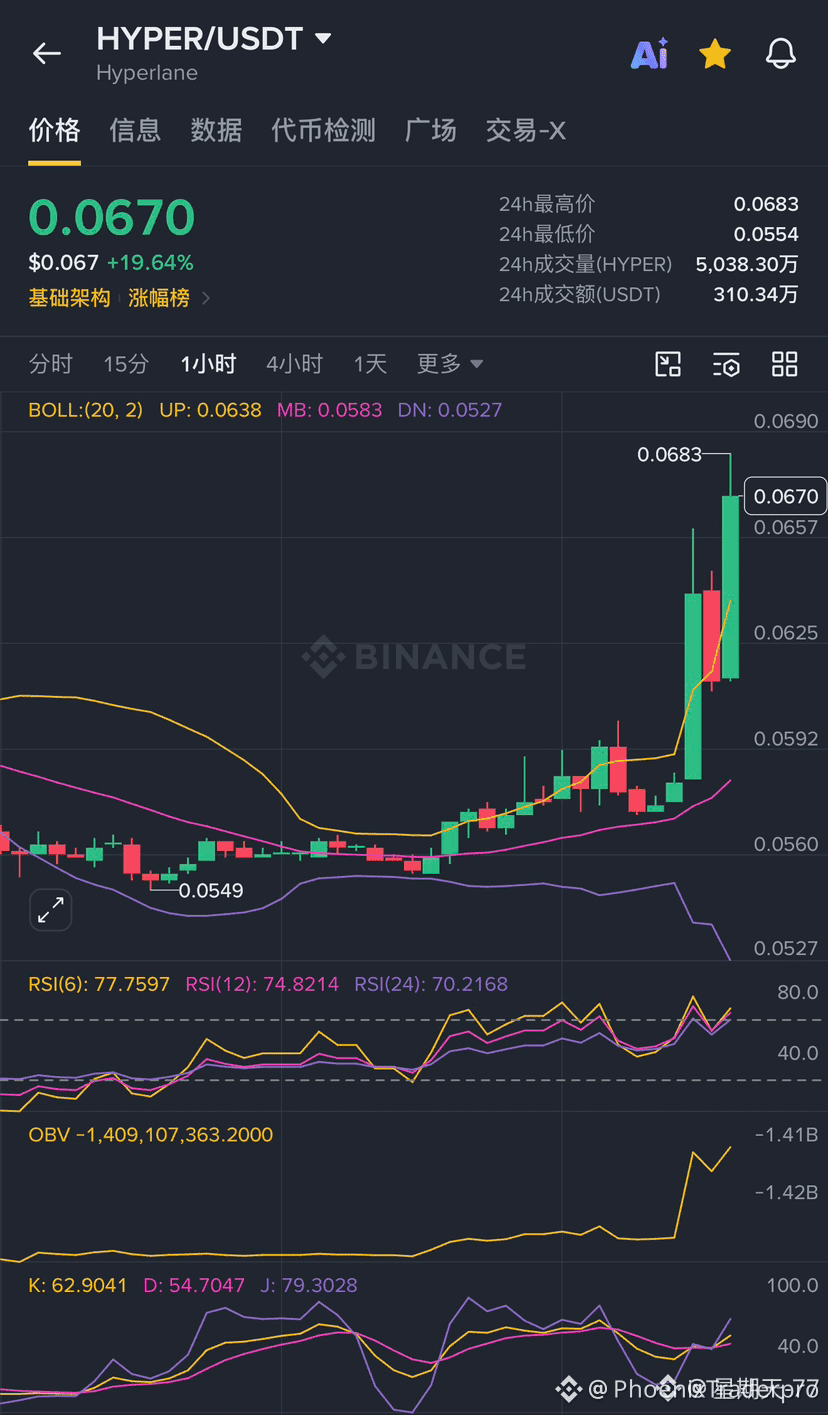The image size is (828, 1415).
Task: Click the MB: 0.0583 Bollinger value
Action: tap(329, 410)
